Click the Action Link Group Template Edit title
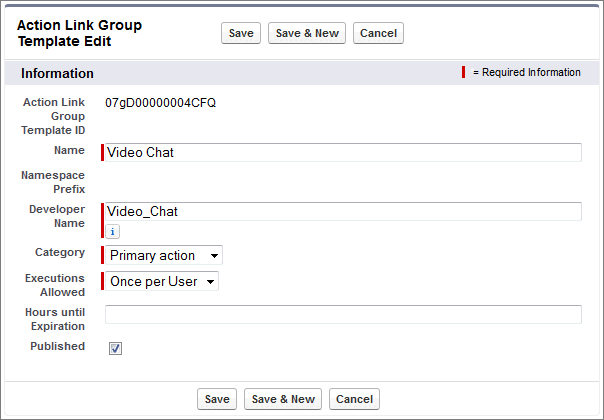 pyautogui.click(x=79, y=33)
